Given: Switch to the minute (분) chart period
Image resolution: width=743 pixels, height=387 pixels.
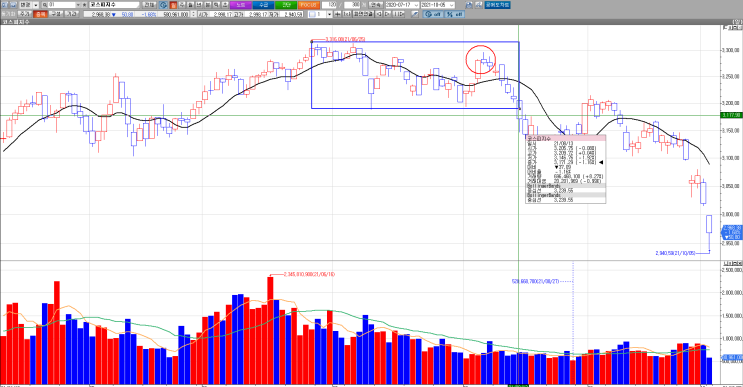Looking at the screenshot, I should pyautogui.click(x=208, y=5).
